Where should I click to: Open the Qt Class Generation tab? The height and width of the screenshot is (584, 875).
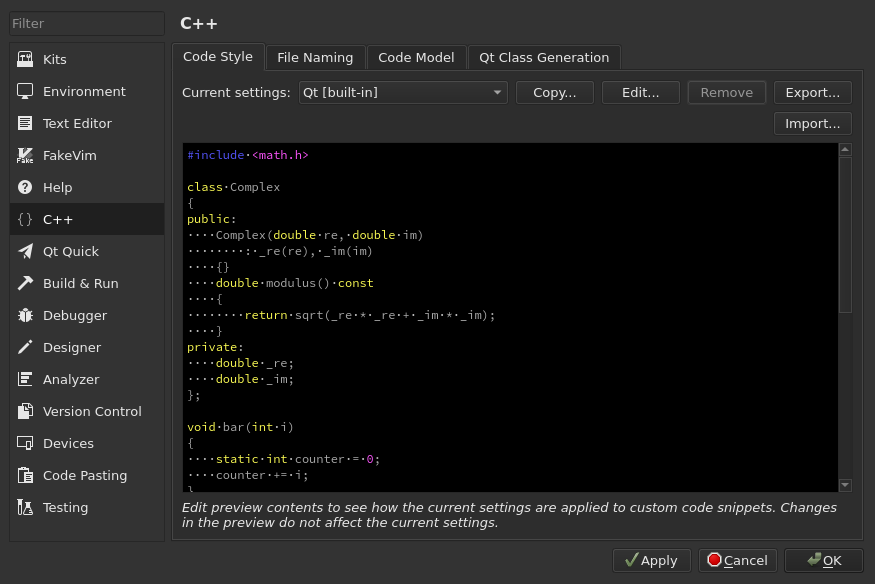pyautogui.click(x=544, y=57)
